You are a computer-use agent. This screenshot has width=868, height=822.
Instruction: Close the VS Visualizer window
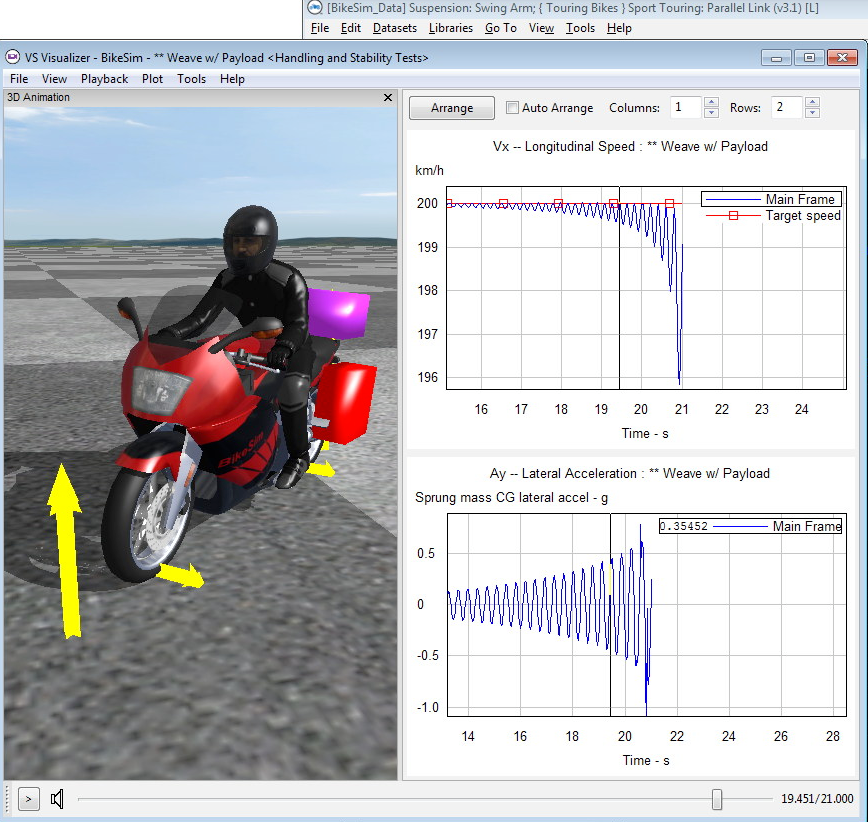pyautogui.click(x=843, y=58)
